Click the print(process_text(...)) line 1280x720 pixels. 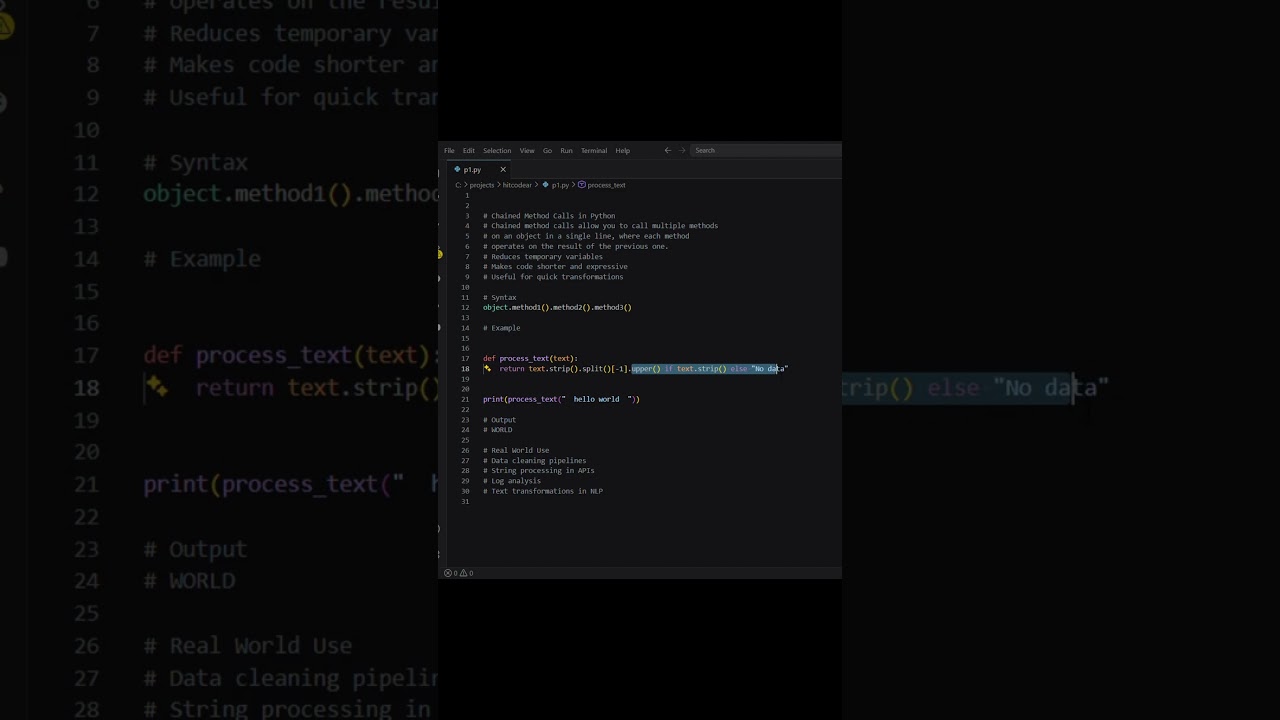click(561, 399)
